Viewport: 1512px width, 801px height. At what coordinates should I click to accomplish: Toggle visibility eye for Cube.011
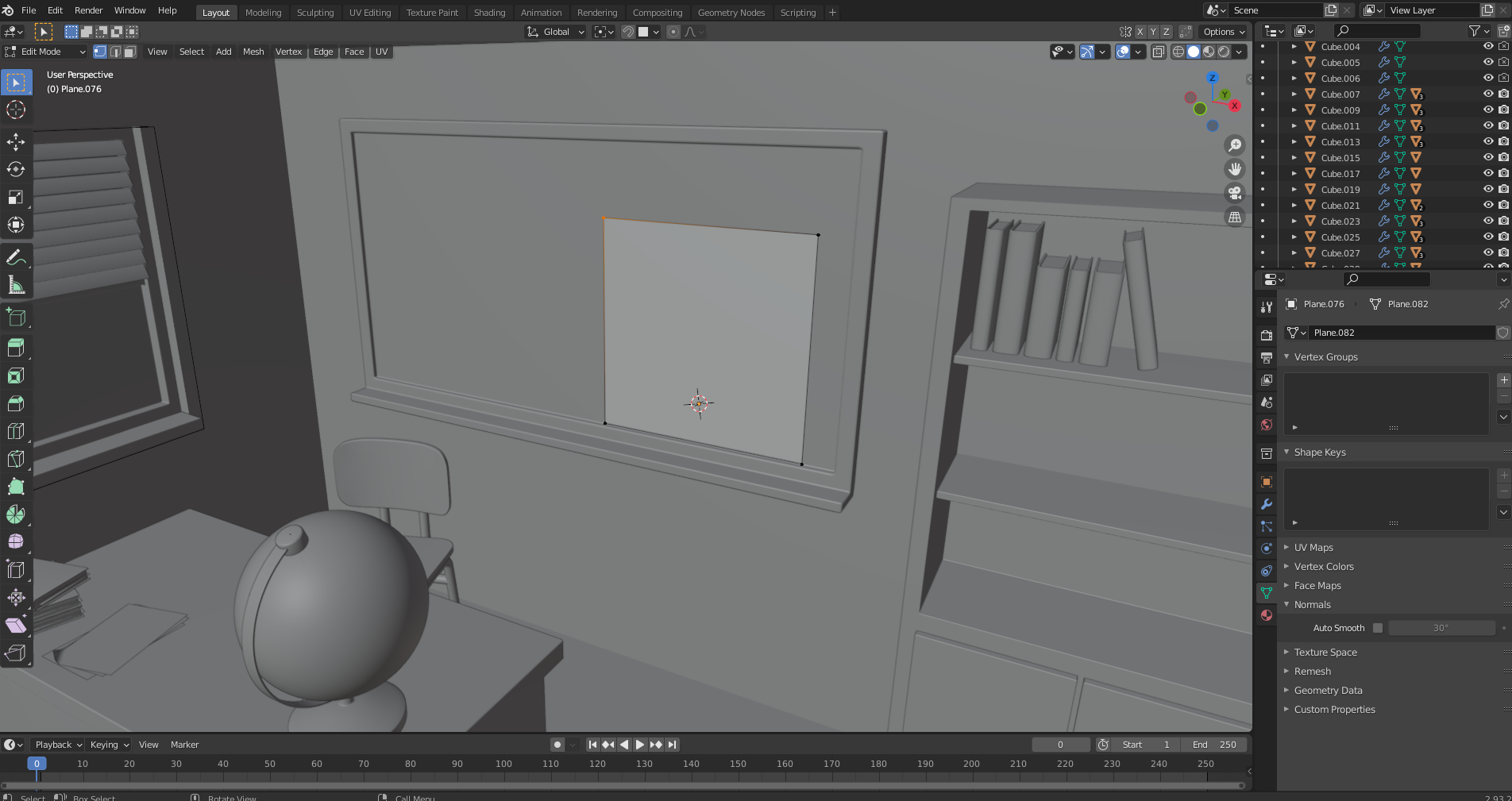coord(1488,126)
